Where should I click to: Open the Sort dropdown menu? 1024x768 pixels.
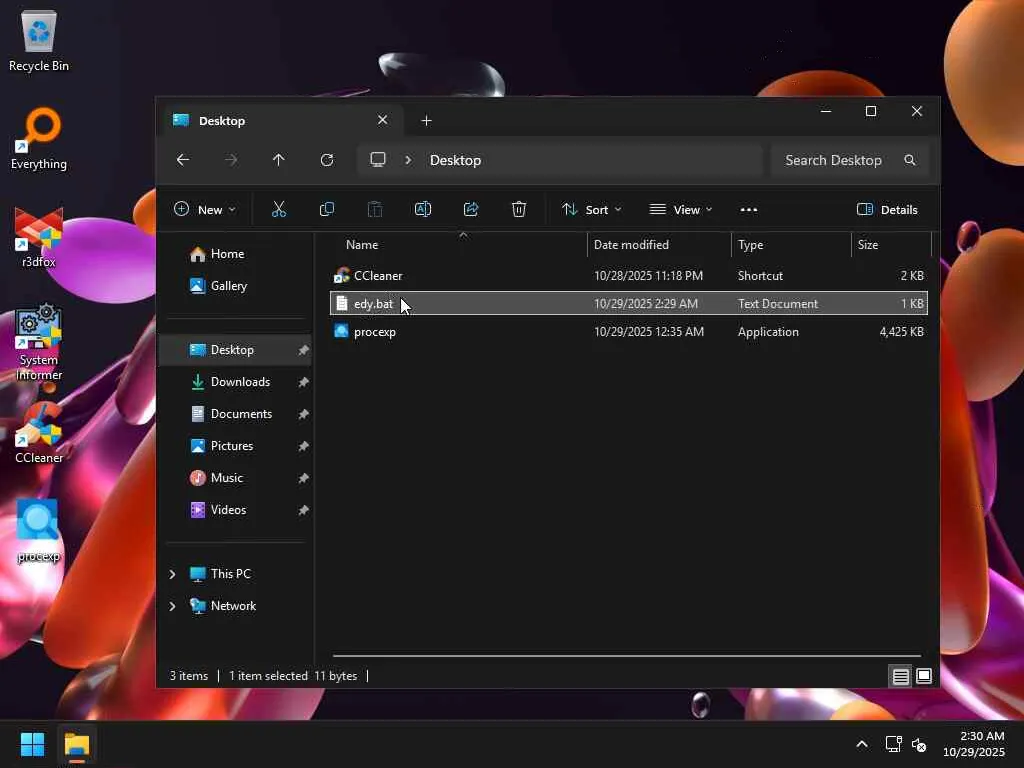click(591, 209)
